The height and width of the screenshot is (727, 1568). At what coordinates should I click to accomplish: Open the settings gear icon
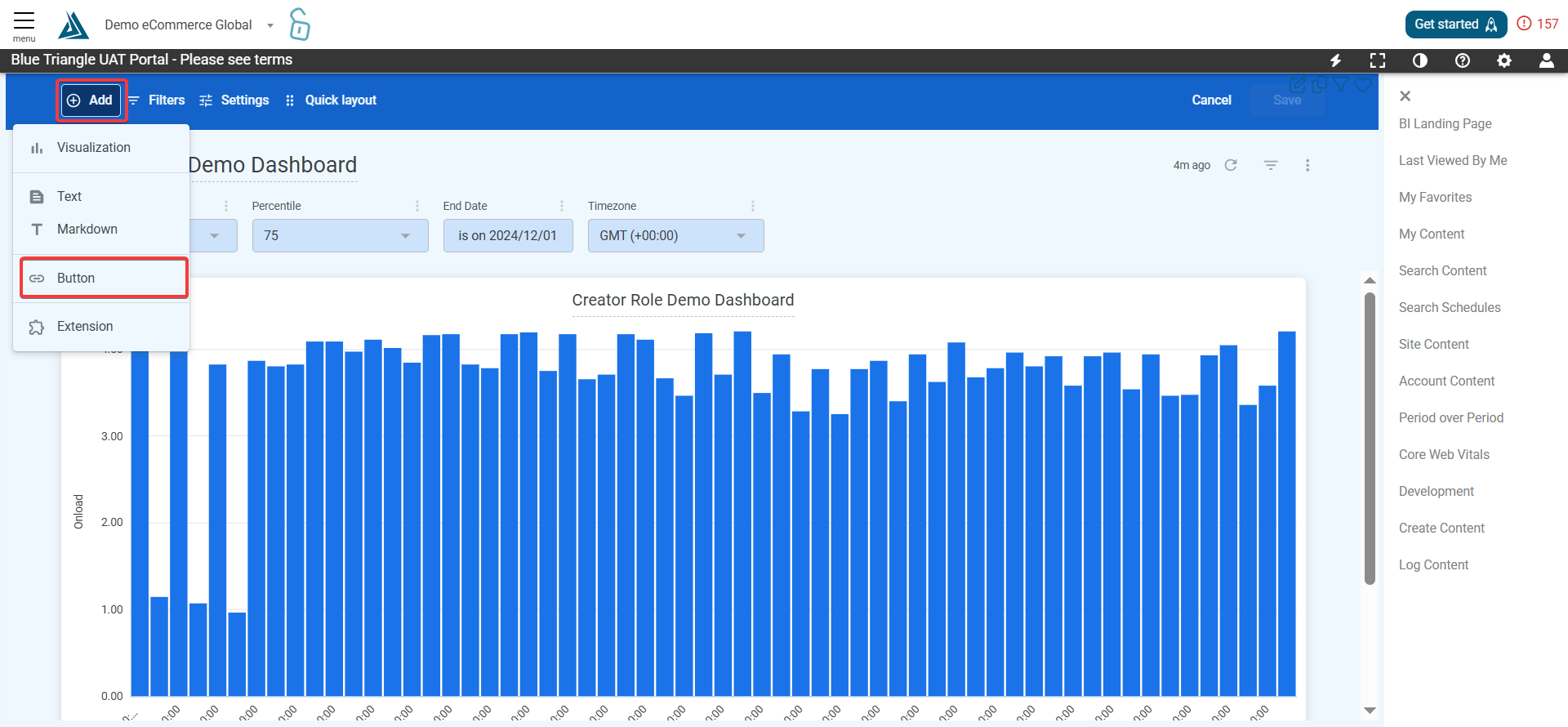pos(1504,60)
